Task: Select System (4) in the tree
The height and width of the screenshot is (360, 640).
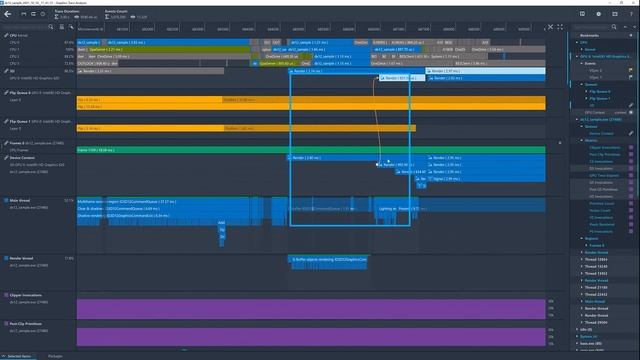Action: [588, 336]
